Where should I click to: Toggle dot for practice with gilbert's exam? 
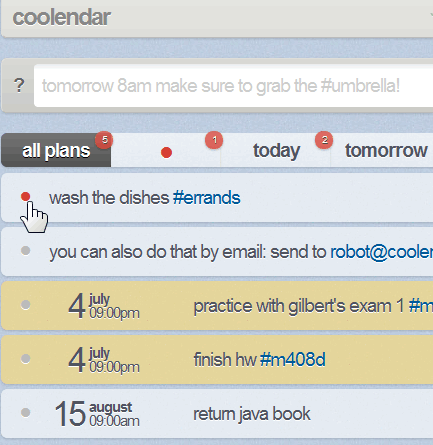[25, 305]
